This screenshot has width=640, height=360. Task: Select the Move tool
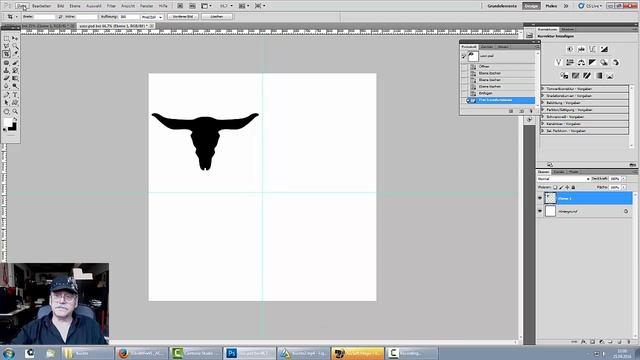click(x=15, y=38)
